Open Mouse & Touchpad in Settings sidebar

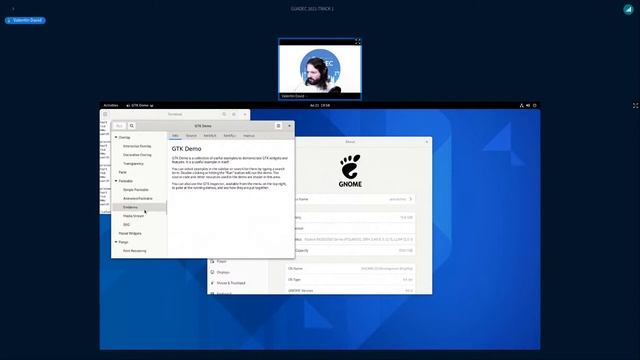pos(238,283)
